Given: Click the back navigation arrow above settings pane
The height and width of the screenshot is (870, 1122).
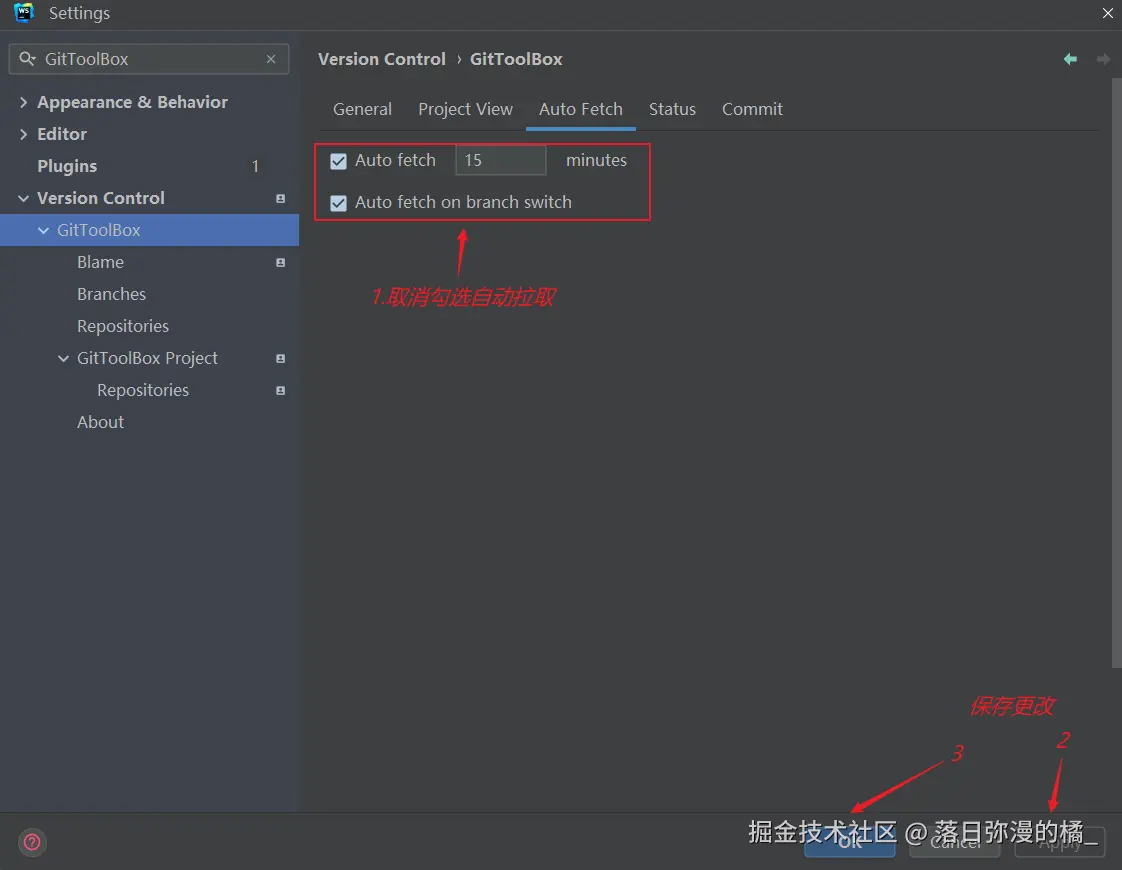Looking at the screenshot, I should (1070, 59).
